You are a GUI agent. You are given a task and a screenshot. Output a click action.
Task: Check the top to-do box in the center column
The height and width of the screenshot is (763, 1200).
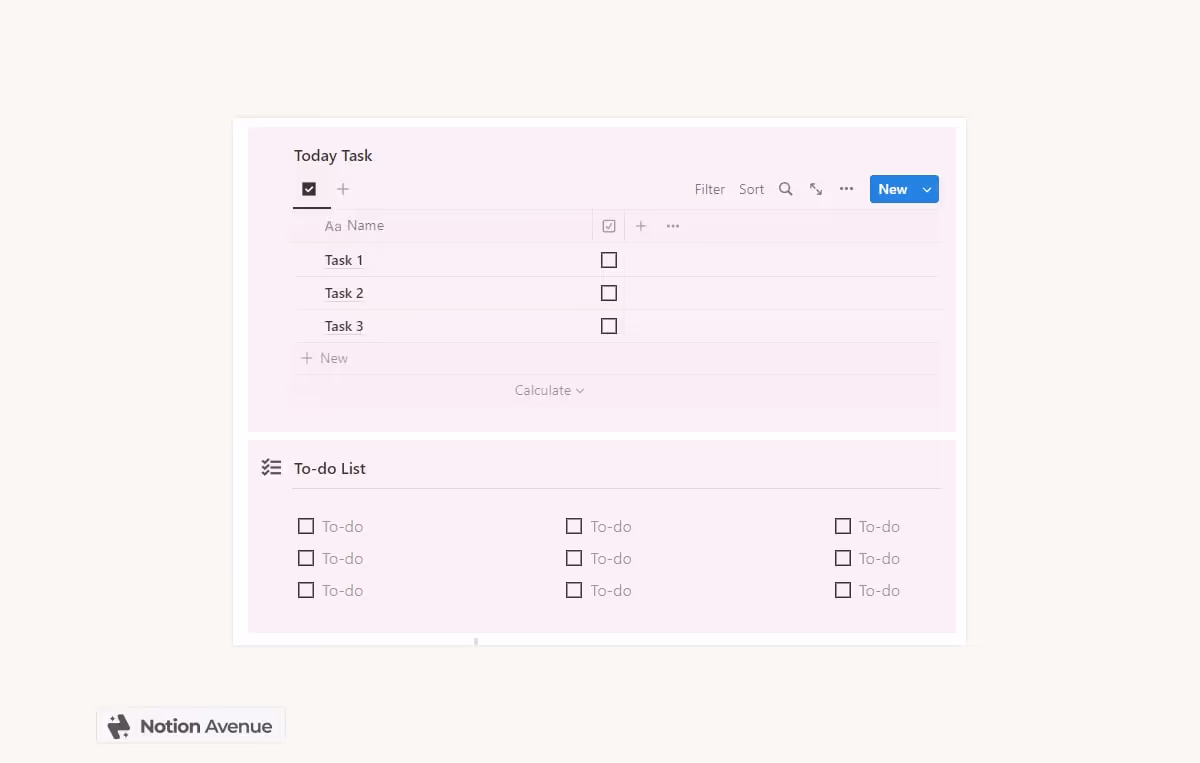(x=574, y=526)
